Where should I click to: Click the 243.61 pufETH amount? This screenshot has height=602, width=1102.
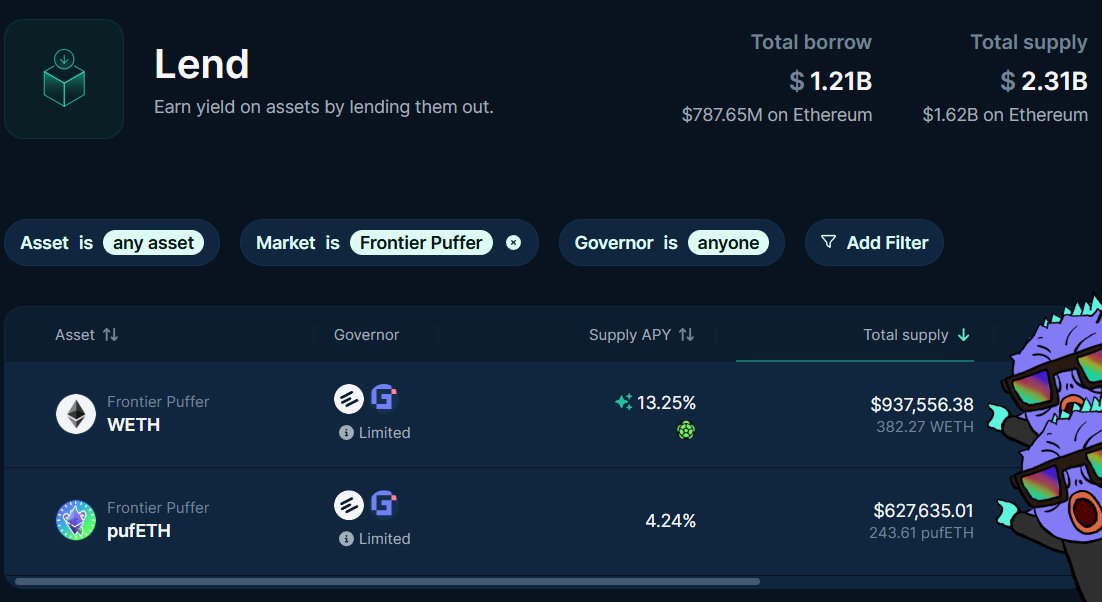tap(921, 532)
